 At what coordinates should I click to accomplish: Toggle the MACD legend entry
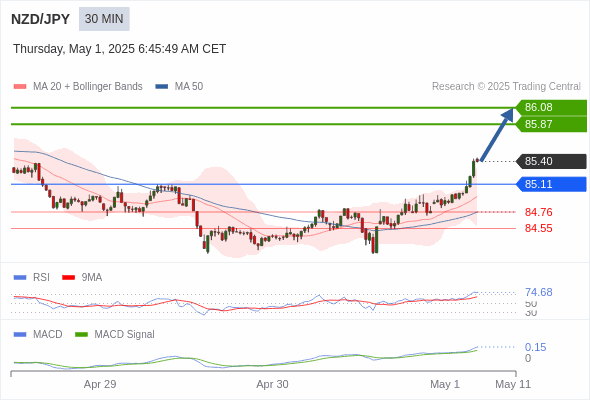pyautogui.click(x=38, y=334)
